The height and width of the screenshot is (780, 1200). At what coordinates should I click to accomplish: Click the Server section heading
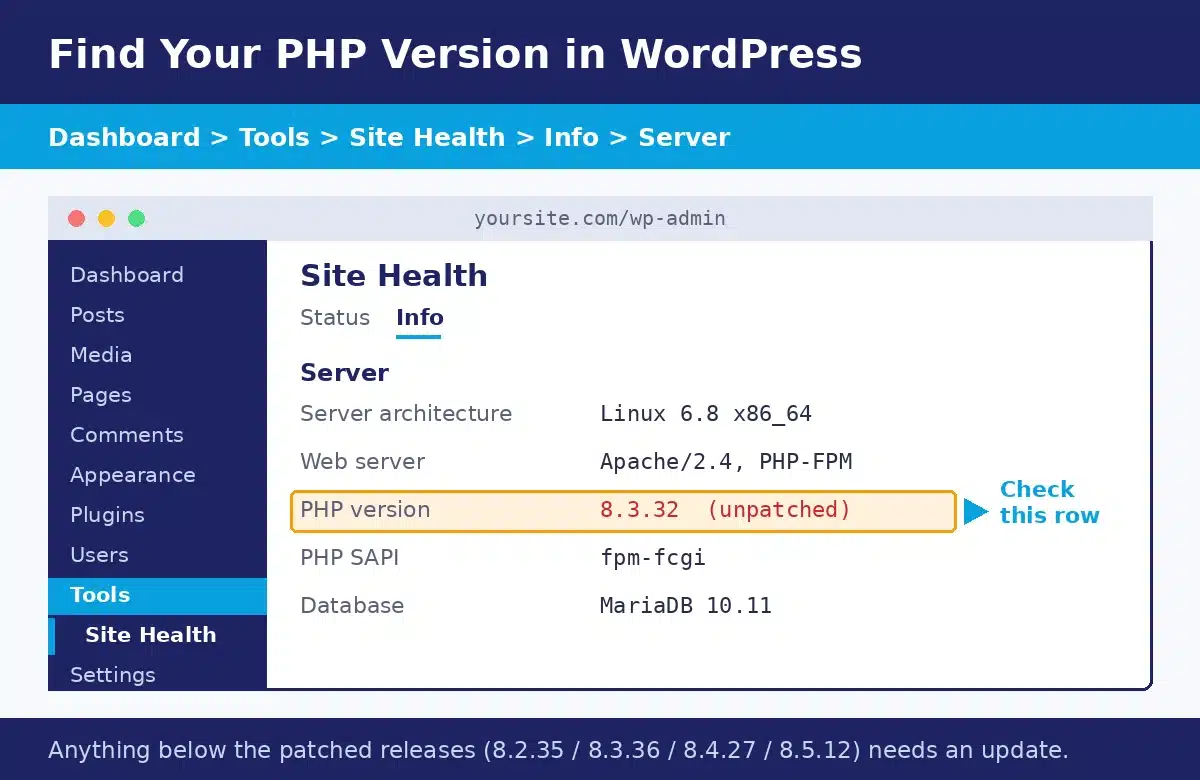(345, 373)
